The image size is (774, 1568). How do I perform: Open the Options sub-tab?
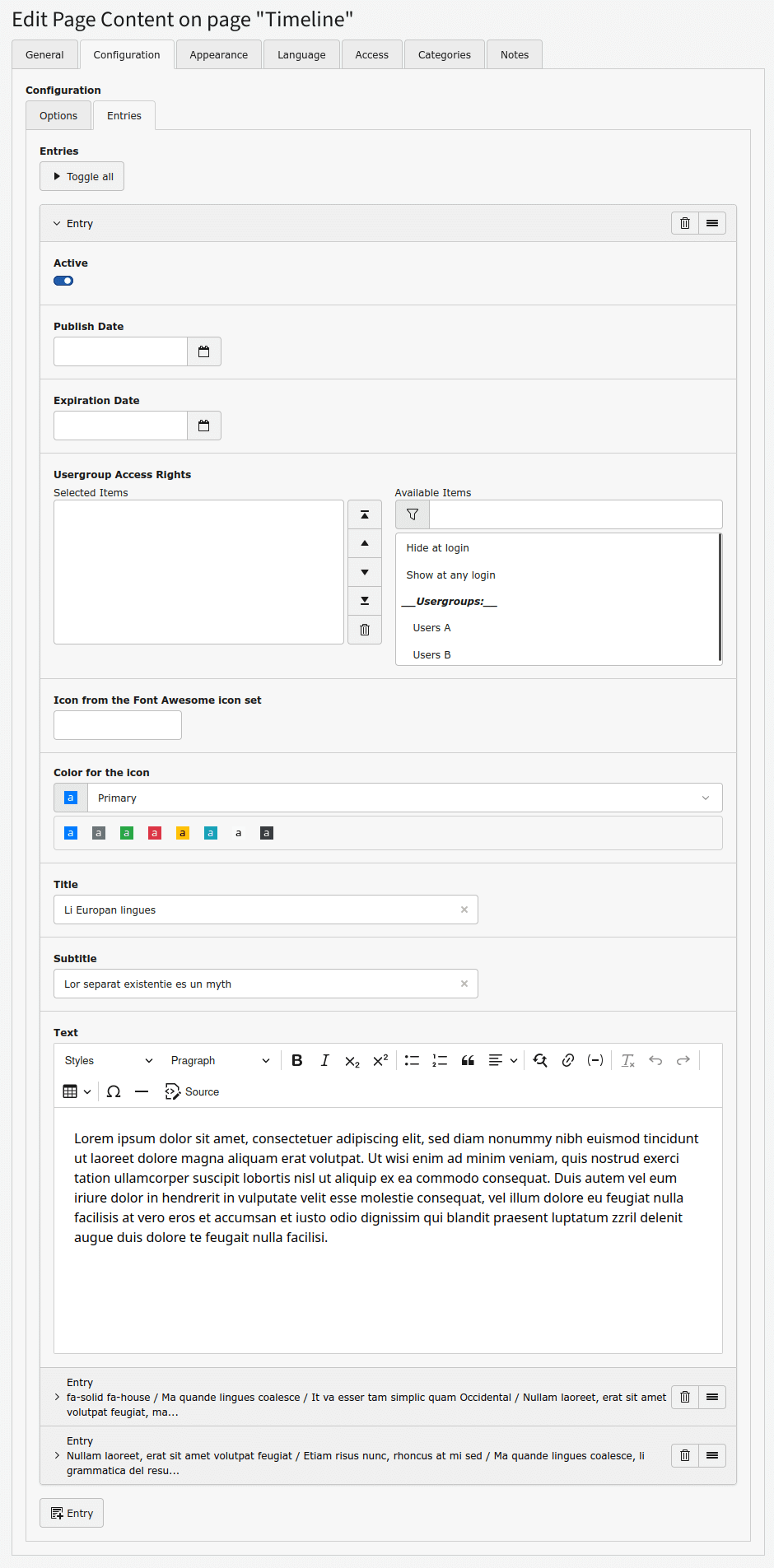click(58, 116)
